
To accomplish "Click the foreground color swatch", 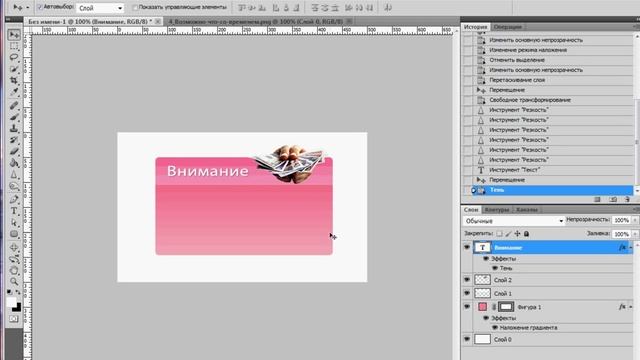I will pos(11,302).
